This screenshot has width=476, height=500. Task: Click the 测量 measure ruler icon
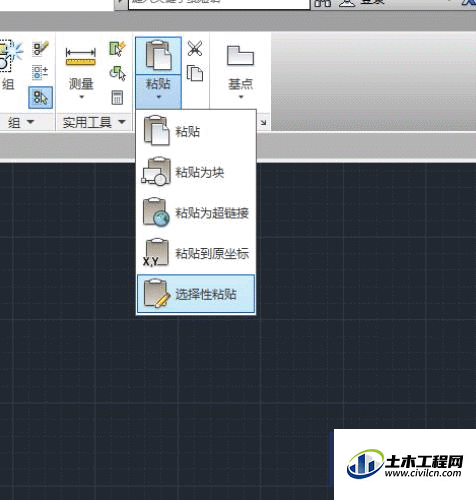pos(81,56)
